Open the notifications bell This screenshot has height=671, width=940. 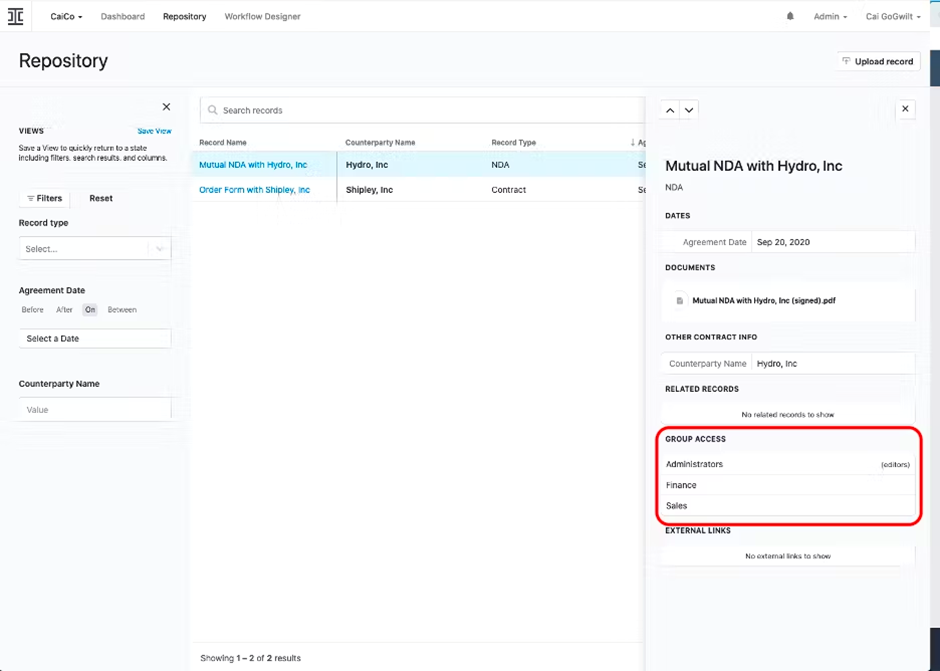click(x=790, y=16)
